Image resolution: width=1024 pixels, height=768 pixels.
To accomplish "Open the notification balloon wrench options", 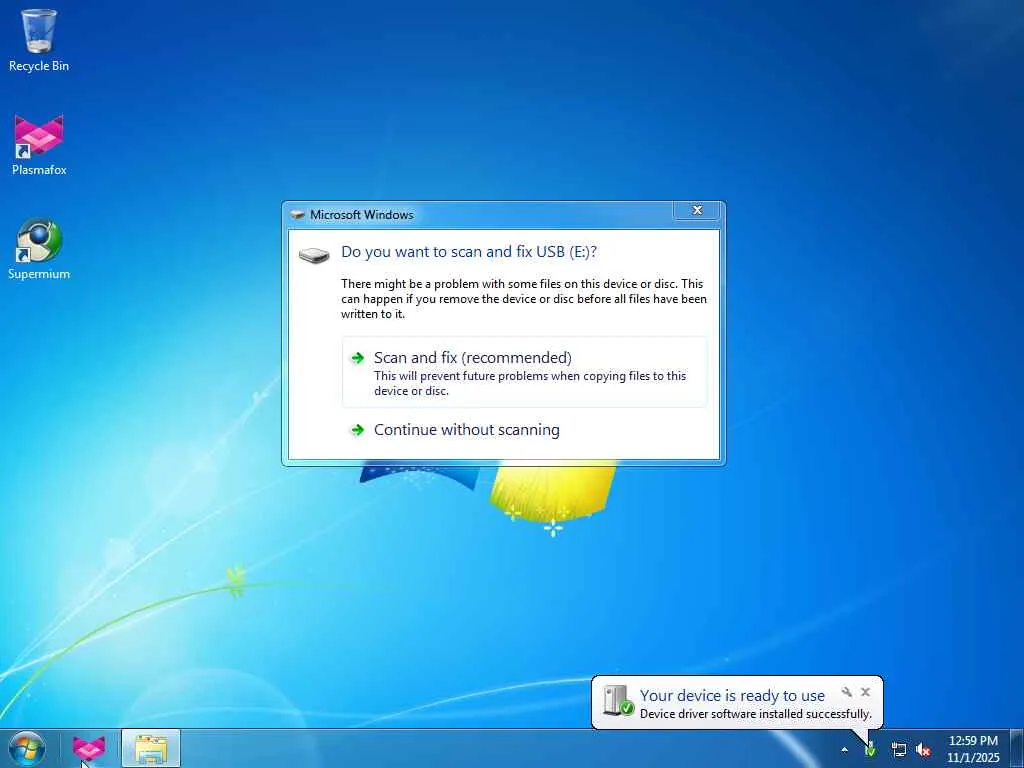I will 846,692.
